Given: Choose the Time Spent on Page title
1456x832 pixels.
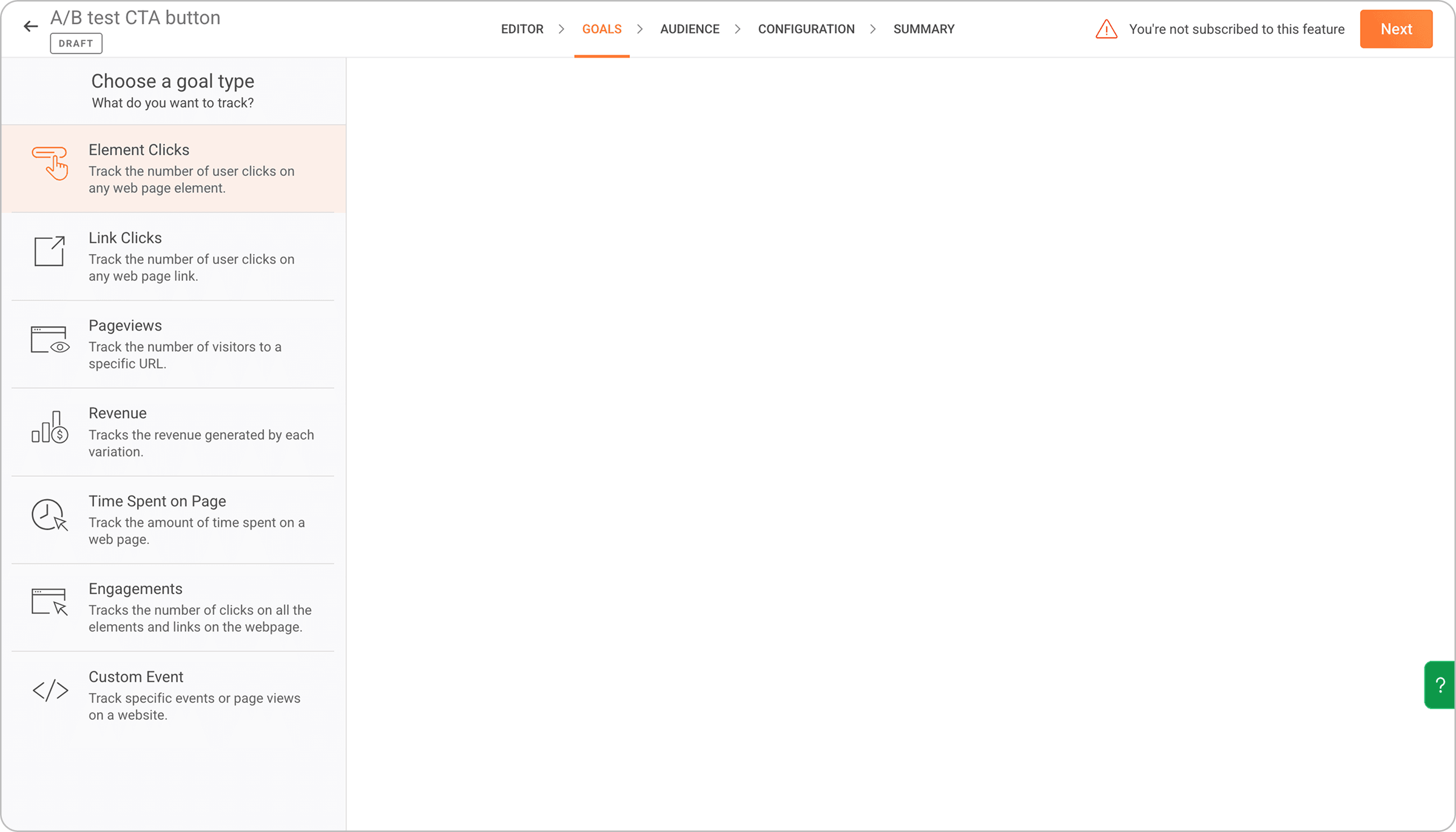Looking at the screenshot, I should 157,501.
